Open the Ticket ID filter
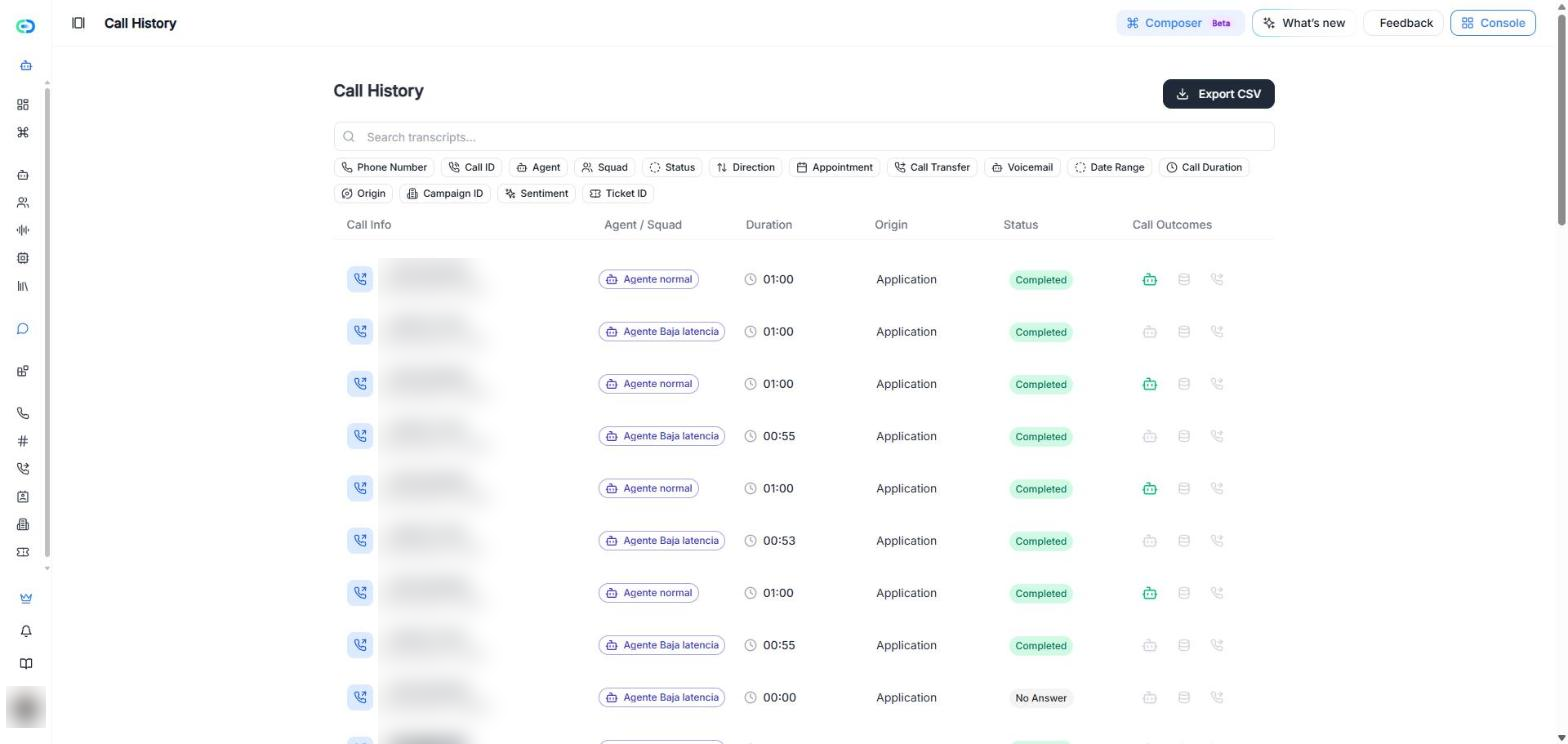 618,194
